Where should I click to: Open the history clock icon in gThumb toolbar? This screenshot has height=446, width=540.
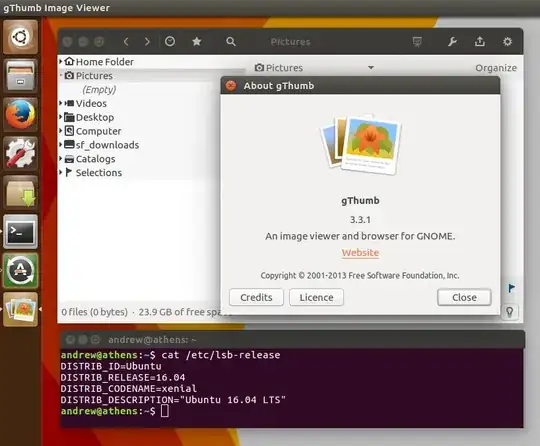(170, 42)
